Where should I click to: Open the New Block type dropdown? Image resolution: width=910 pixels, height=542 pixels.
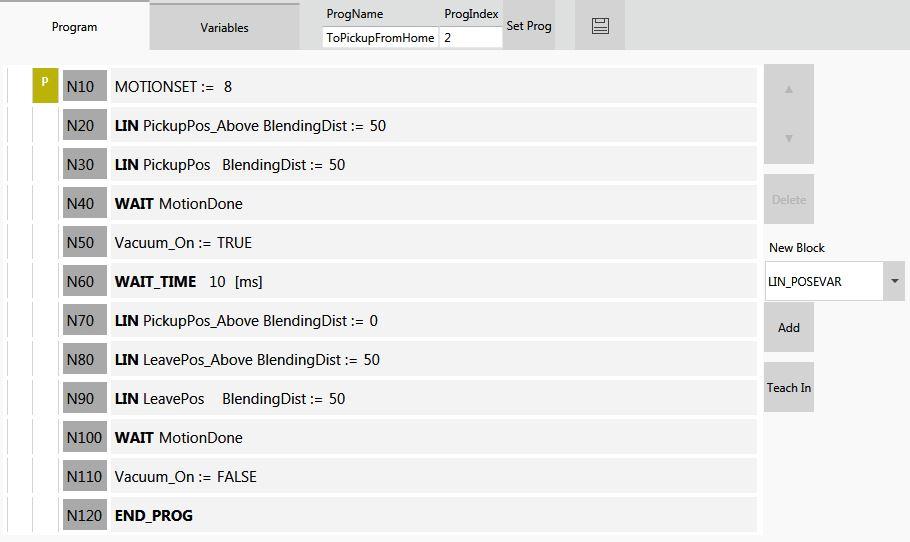pyautogui.click(x=894, y=282)
